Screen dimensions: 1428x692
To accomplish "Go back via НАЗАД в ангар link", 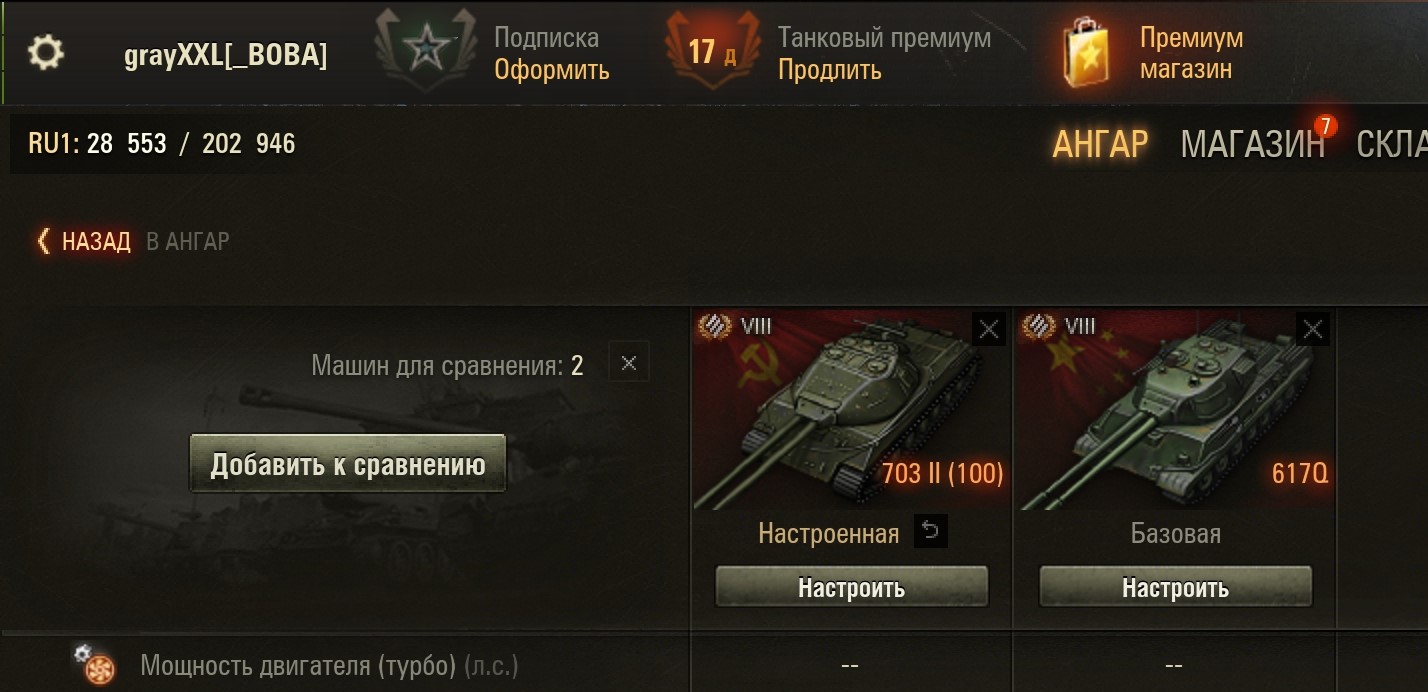I will tap(133, 241).
